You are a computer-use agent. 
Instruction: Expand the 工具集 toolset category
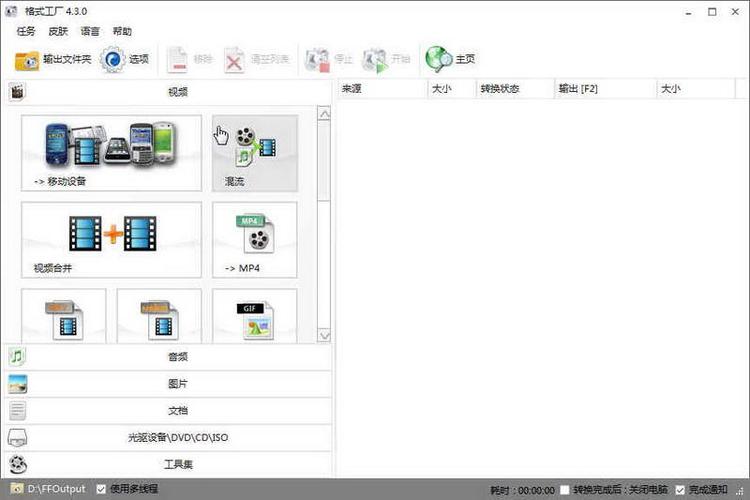168,464
